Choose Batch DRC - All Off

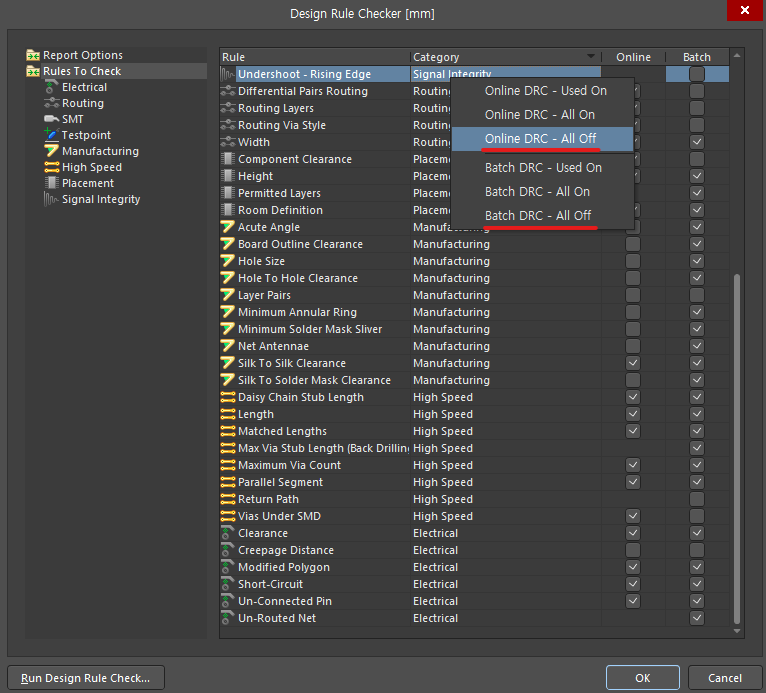tap(543, 215)
